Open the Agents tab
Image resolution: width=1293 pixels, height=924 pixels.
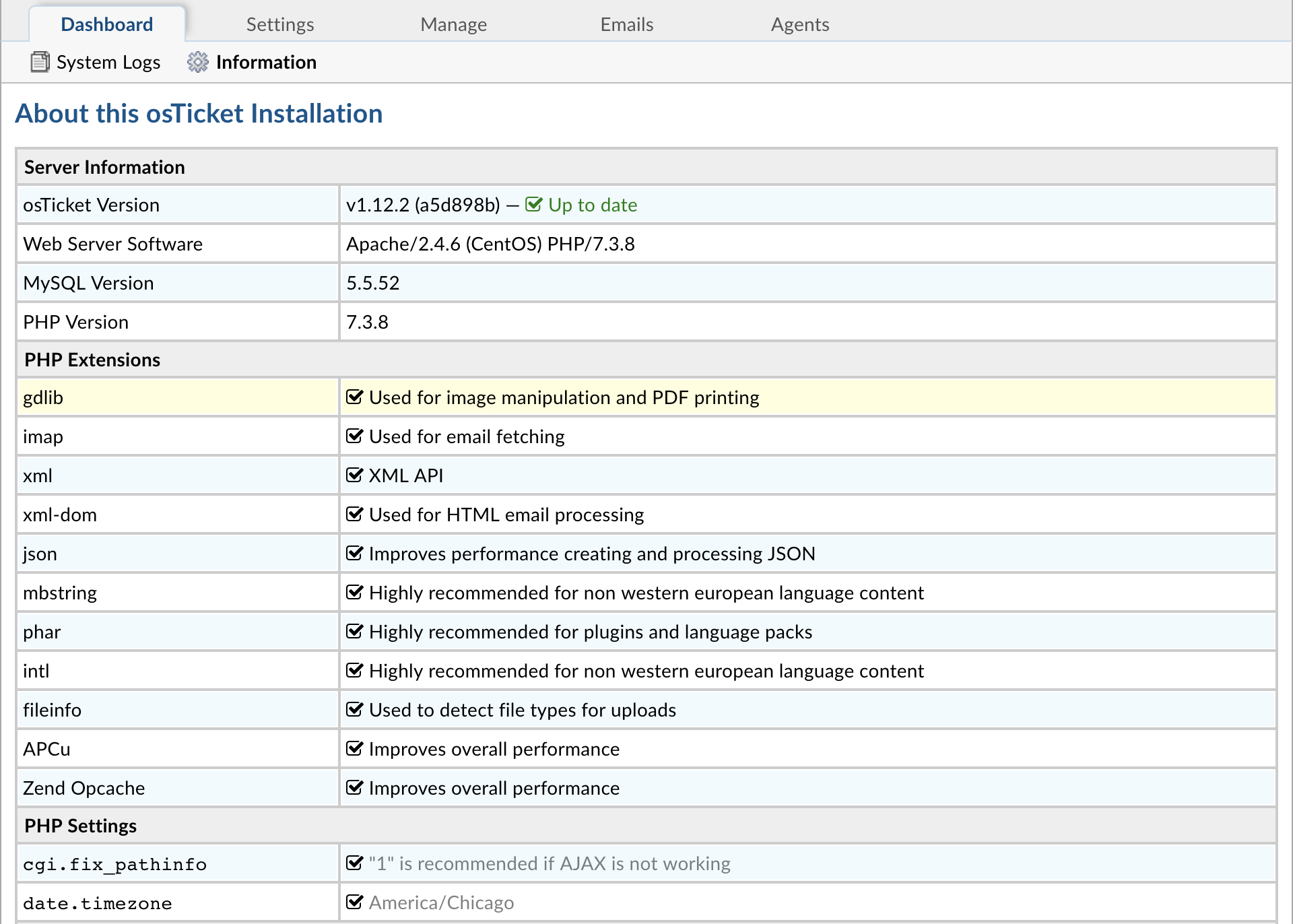click(x=799, y=25)
